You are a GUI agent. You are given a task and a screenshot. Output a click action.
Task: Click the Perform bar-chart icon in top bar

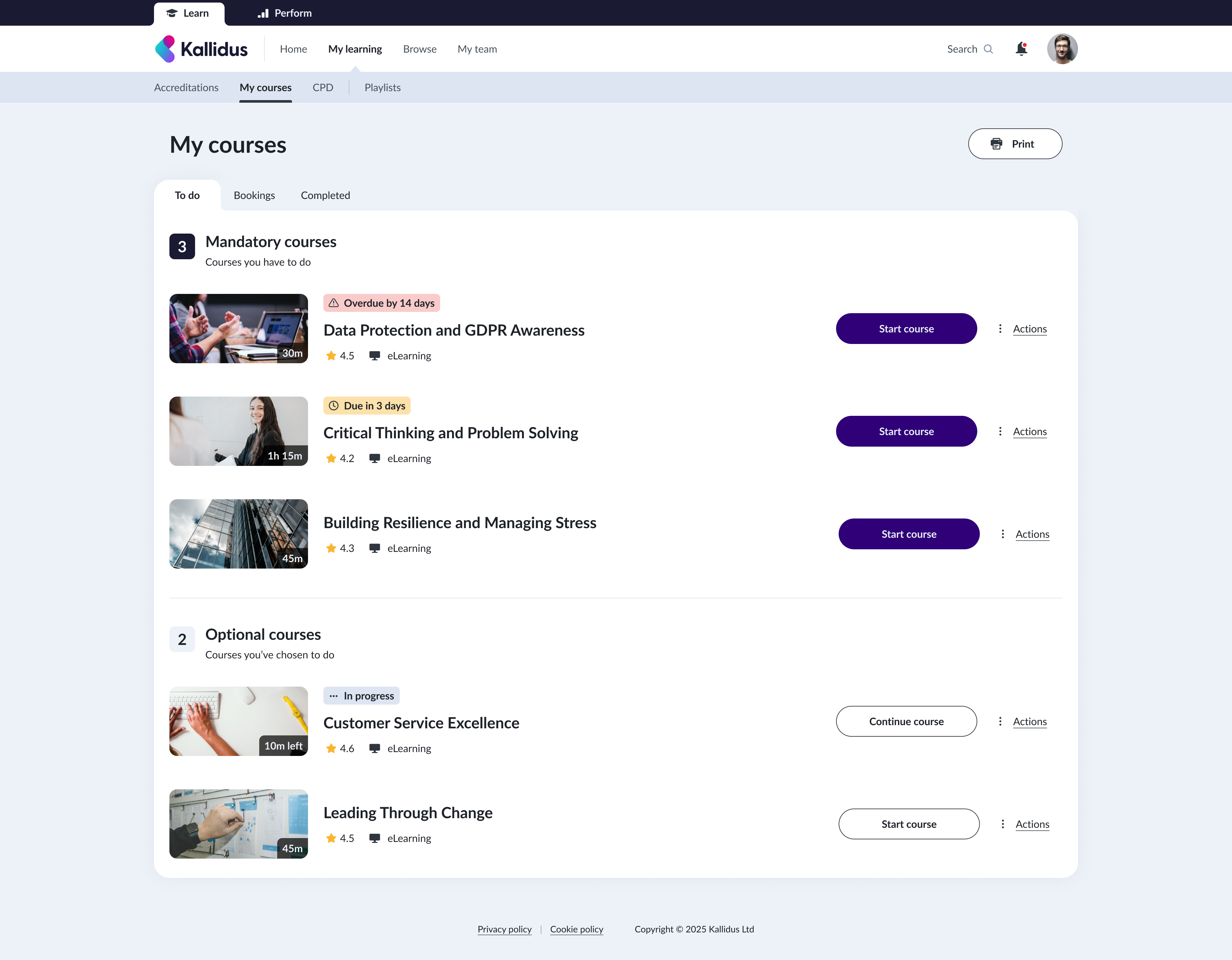263,13
